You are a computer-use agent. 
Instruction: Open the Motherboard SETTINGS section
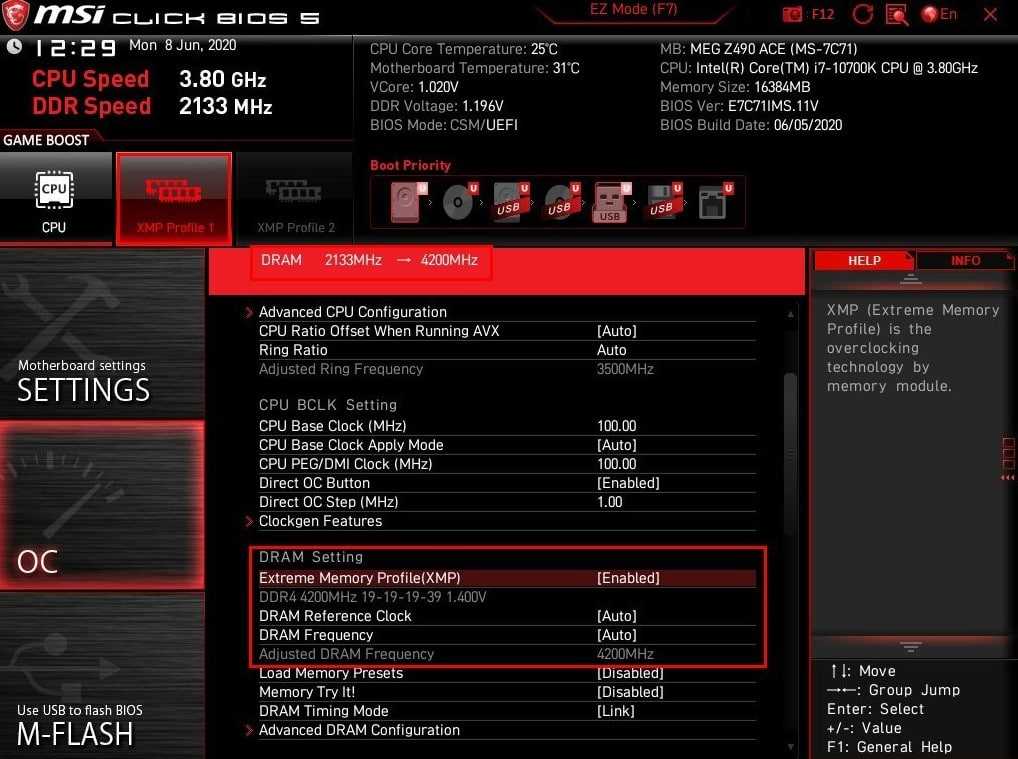coord(102,334)
